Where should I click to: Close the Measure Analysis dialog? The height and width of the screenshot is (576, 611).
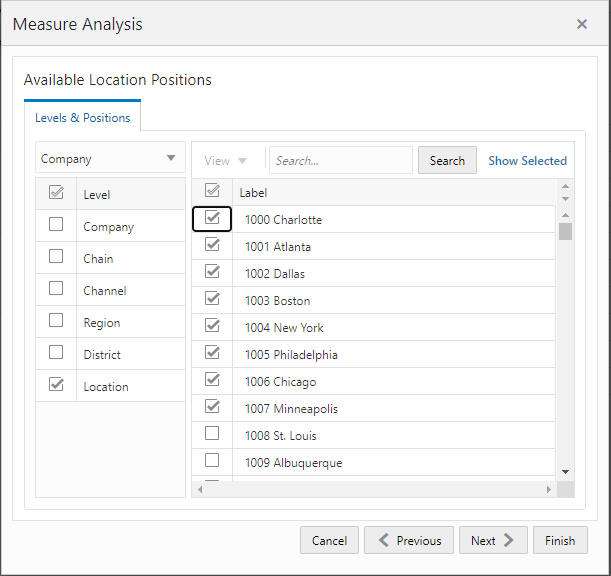tap(582, 24)
